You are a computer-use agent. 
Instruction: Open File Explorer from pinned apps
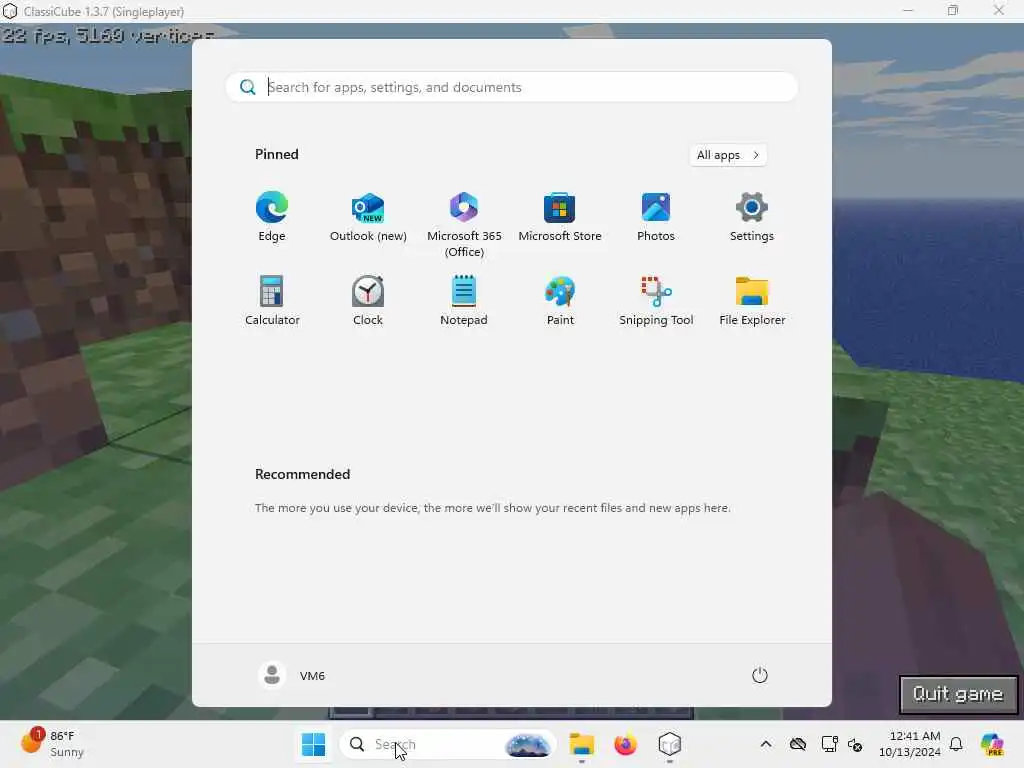[x=752, y=300]
